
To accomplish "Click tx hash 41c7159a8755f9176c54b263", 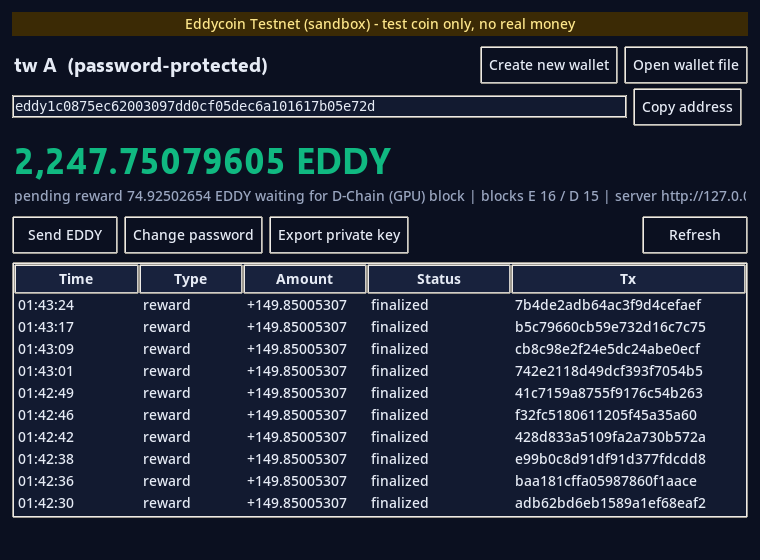I will point(609,393).
